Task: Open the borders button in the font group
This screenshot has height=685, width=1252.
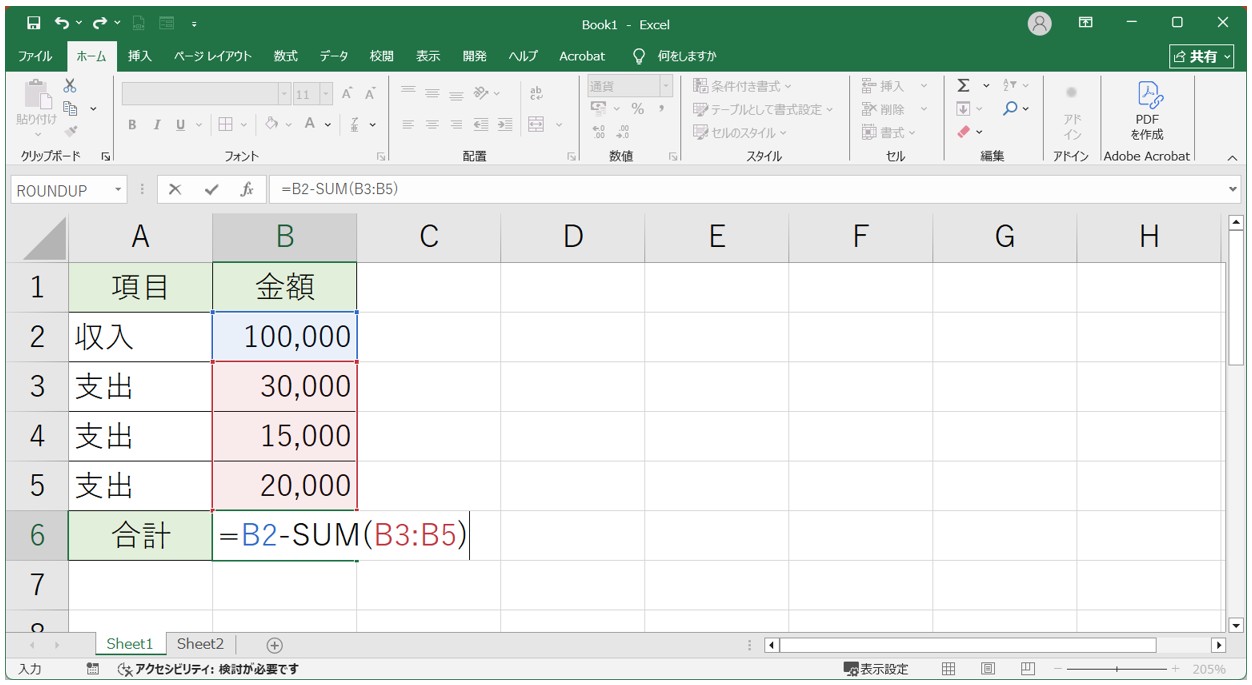Action: point(226,125)
